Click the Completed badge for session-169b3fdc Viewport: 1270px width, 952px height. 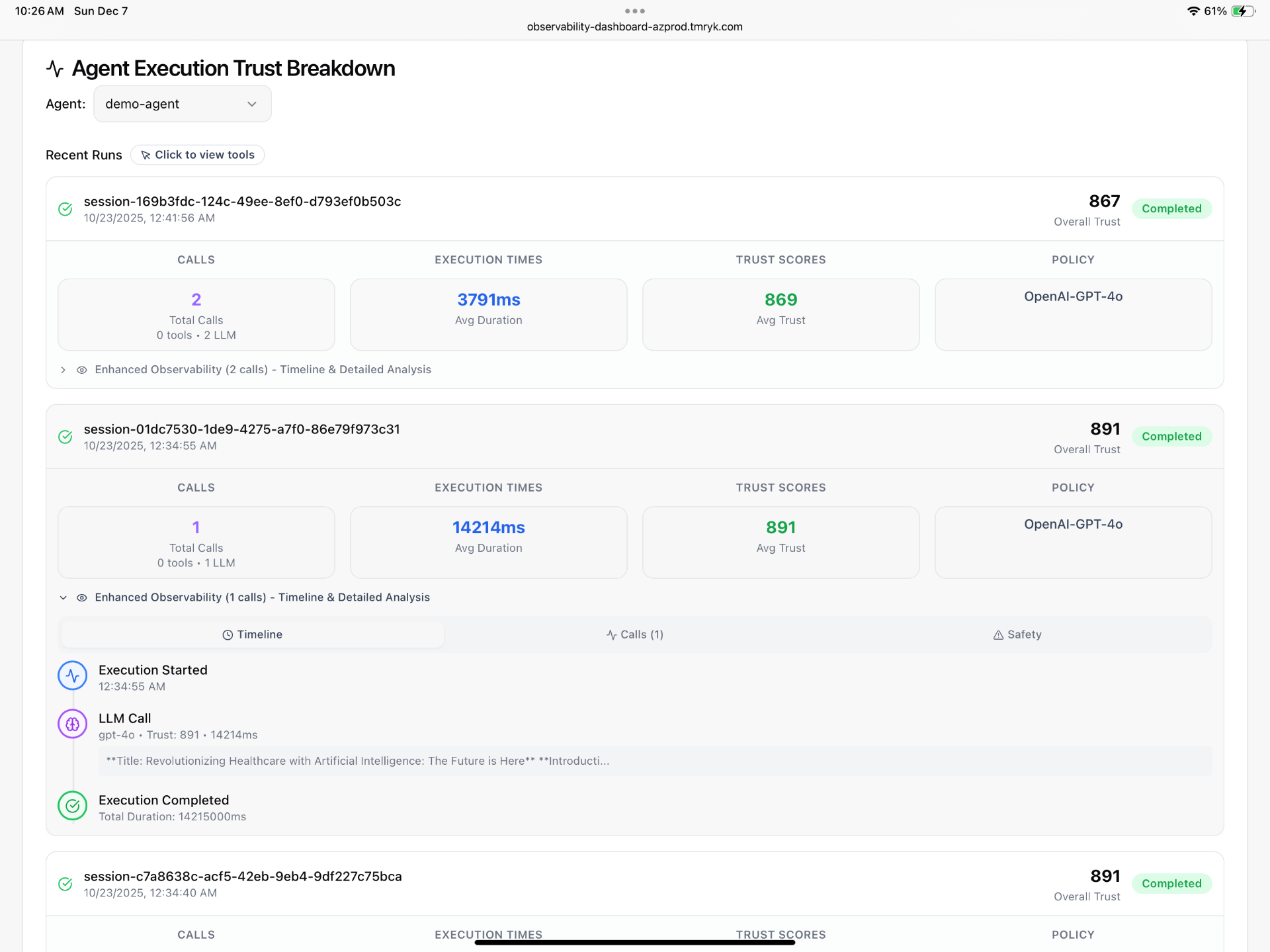tap(1171, 208)
